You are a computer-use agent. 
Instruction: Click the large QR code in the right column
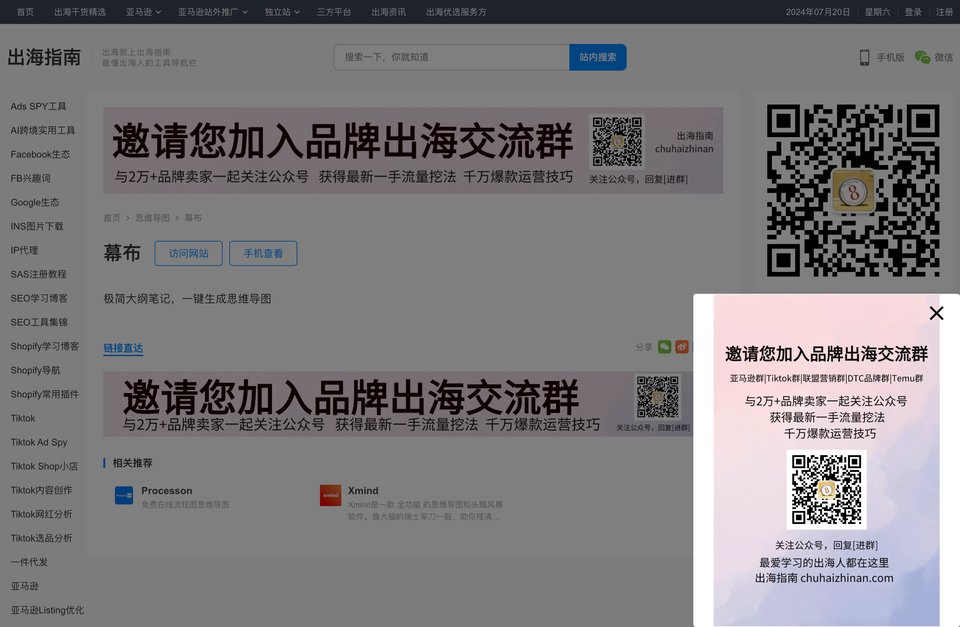point(853,190)
